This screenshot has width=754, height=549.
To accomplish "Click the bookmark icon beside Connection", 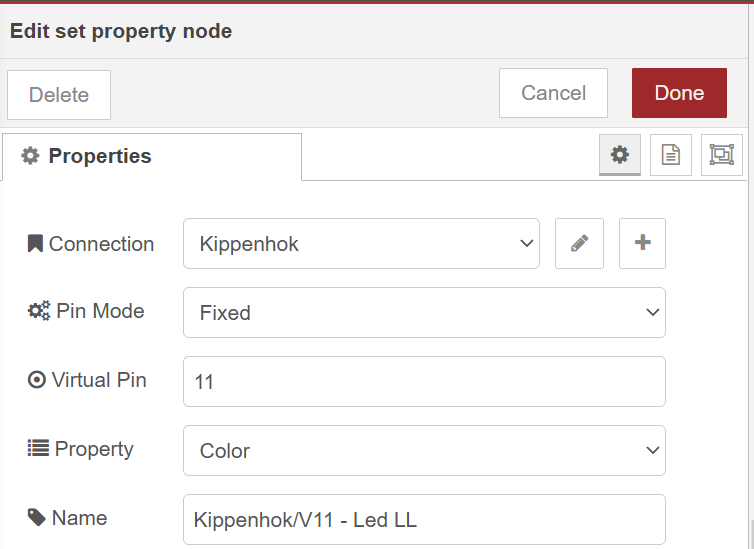I will (x=35, y=244).
